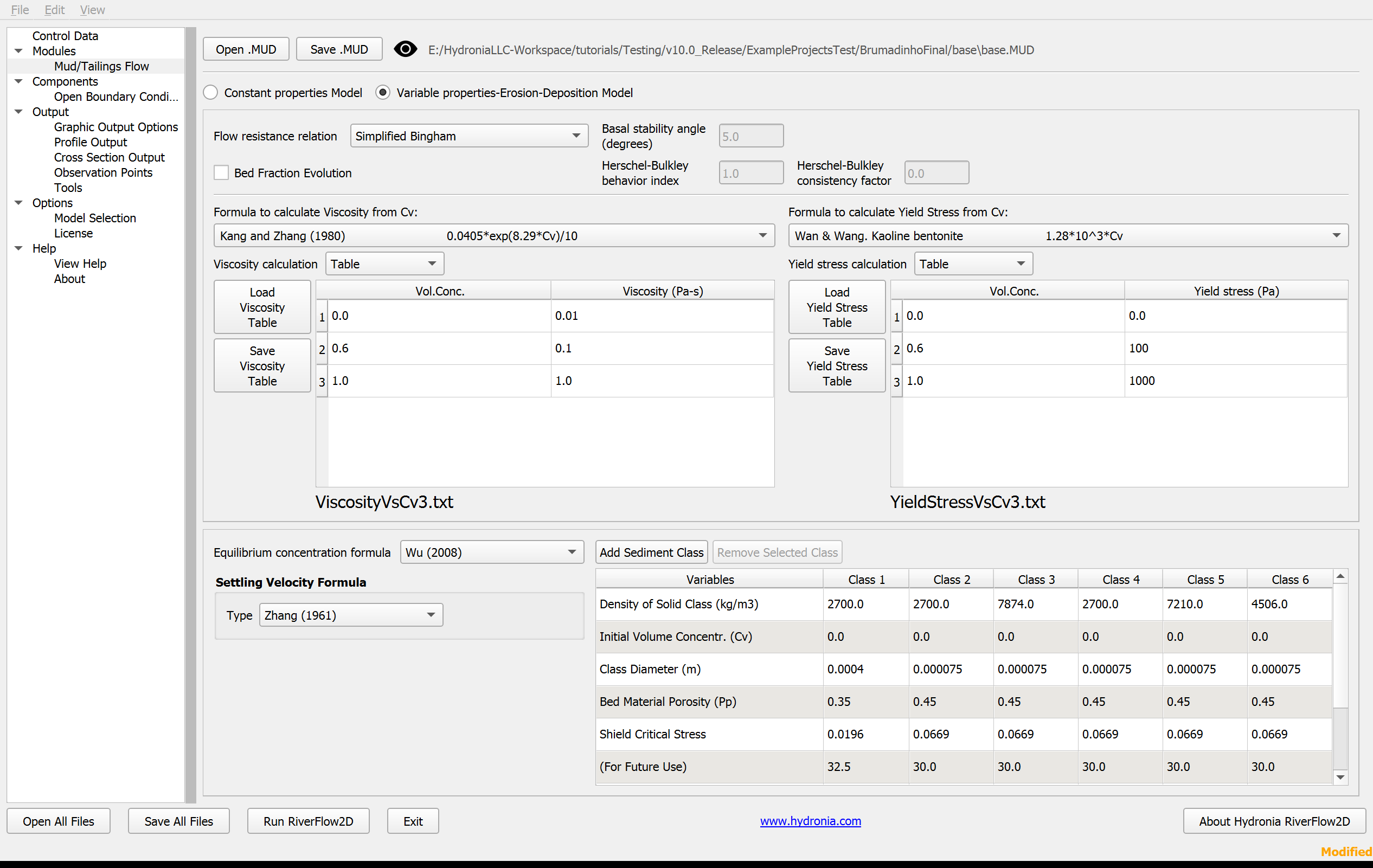Open View Help item
1373x868 pixels.
[x=80, y=264]
